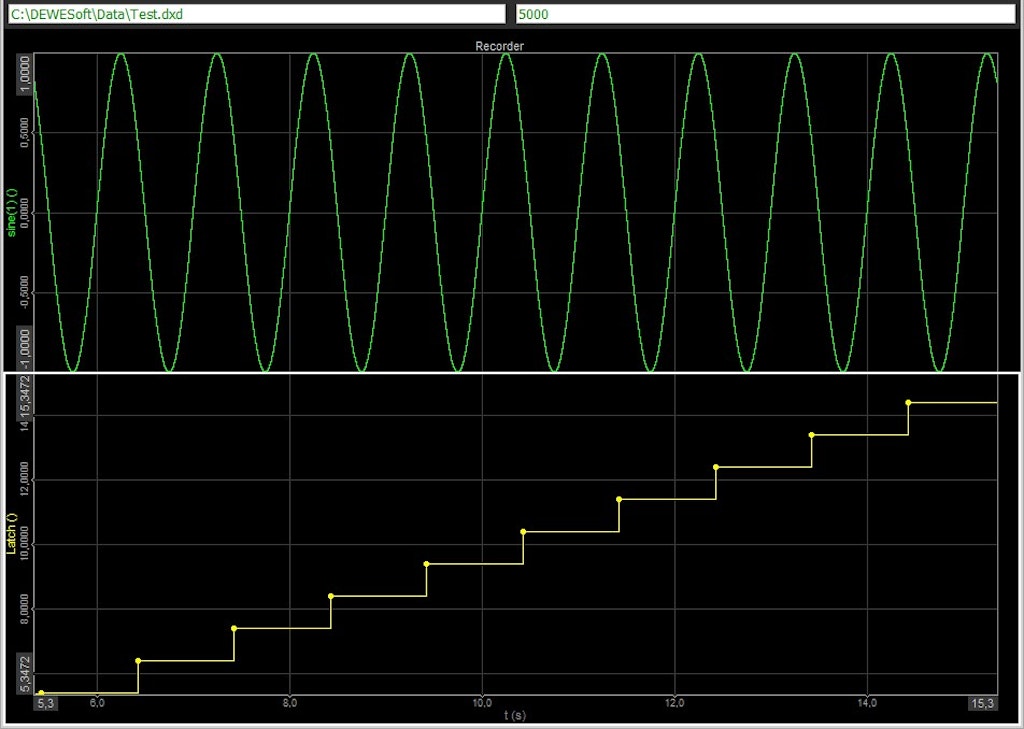Click the upper limit 1,0000 on sine axis
The width and height of the screenshot is (1024, 729).
pyautogui.click(x=25, y=74)
